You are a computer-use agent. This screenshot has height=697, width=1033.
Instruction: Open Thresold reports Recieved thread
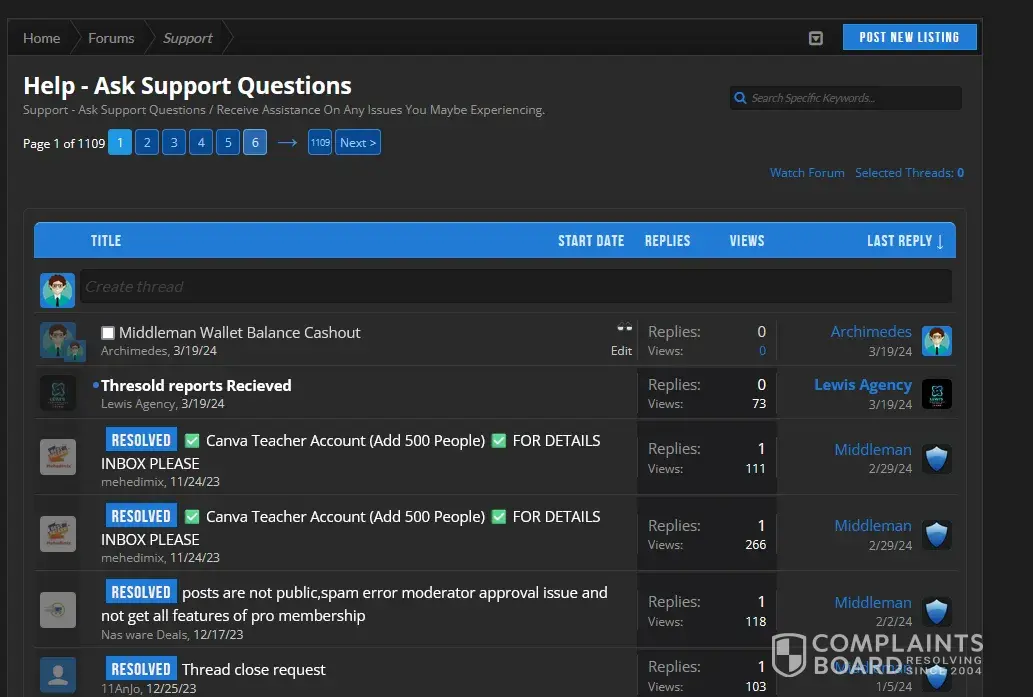196,386
